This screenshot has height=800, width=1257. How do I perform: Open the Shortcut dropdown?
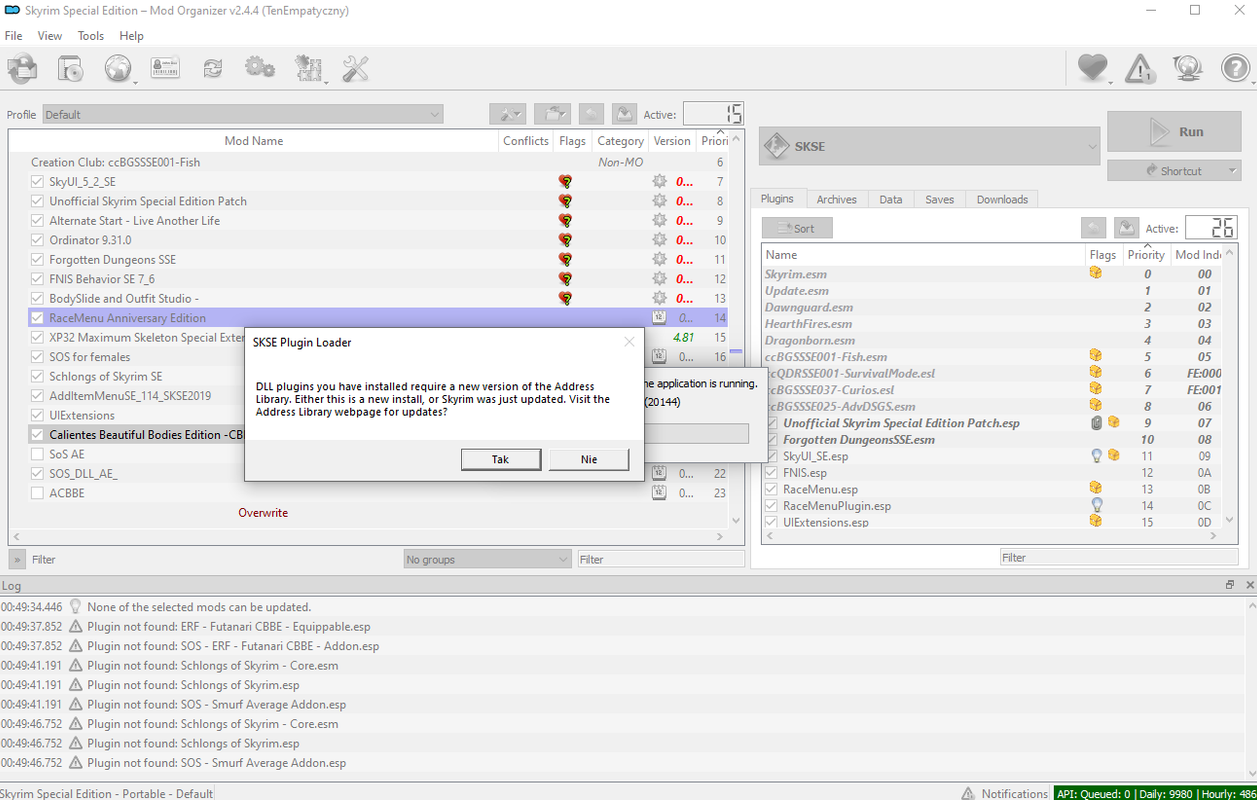pos(1173,171)
